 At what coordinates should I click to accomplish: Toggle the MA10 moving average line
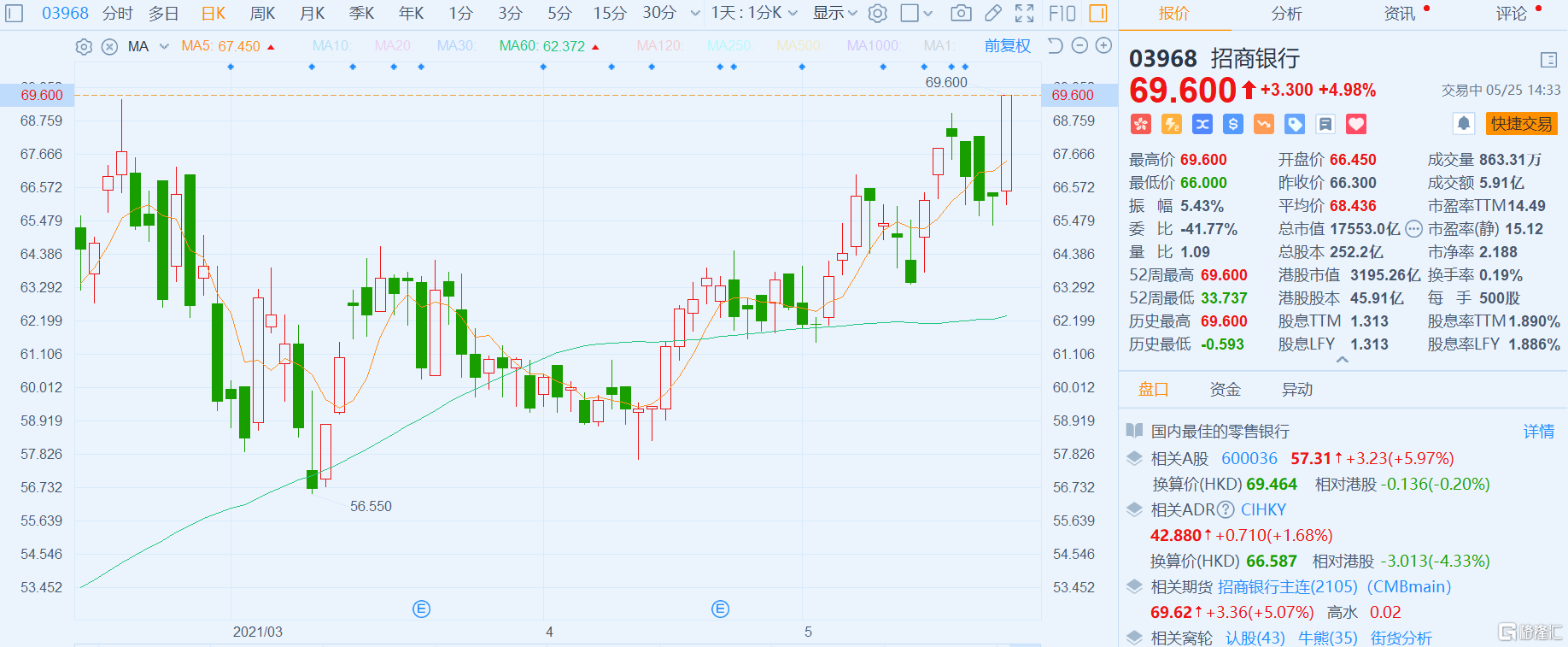332,46
